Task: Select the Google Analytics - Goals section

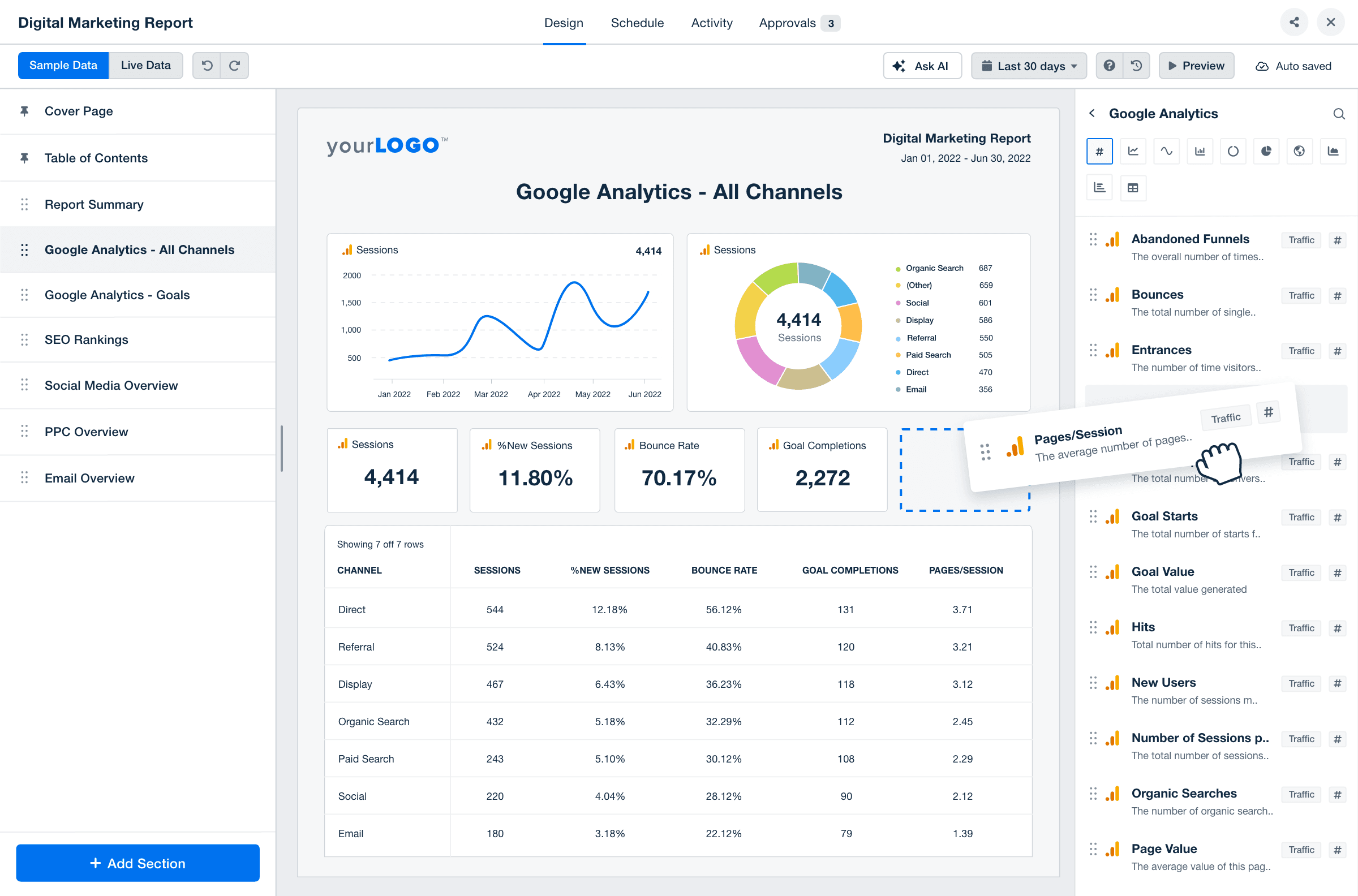Action: (117, 295)
